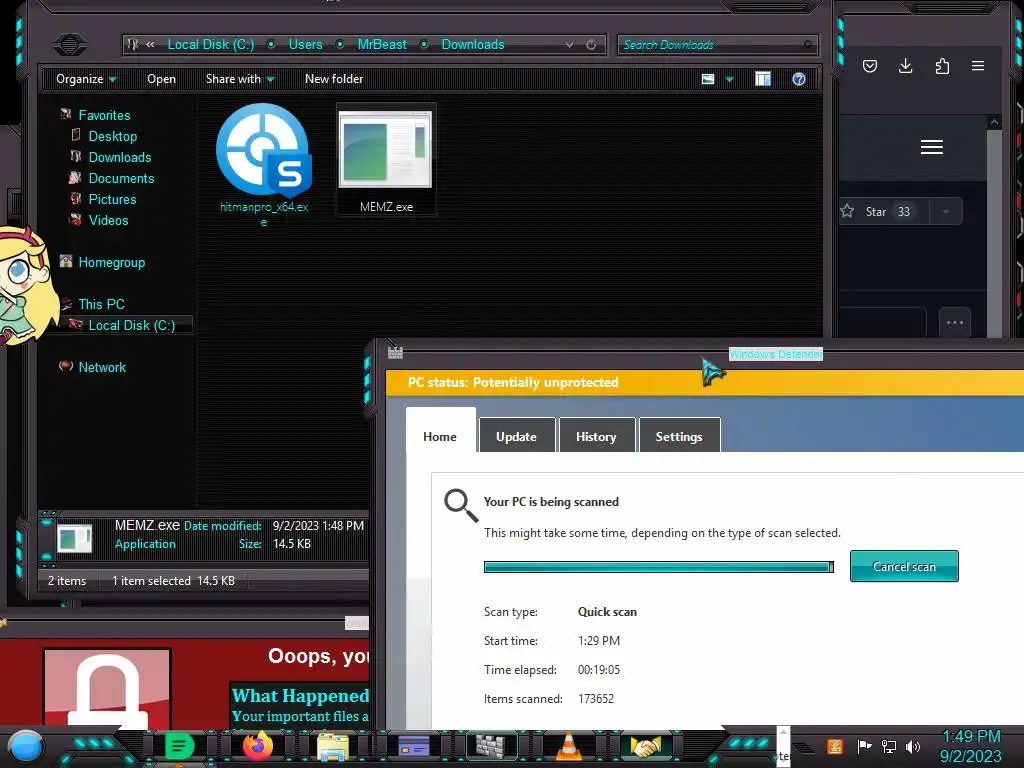Click in the Search Downloads field
This screenshot has height=768, width=1024.
tap(717, 44)
